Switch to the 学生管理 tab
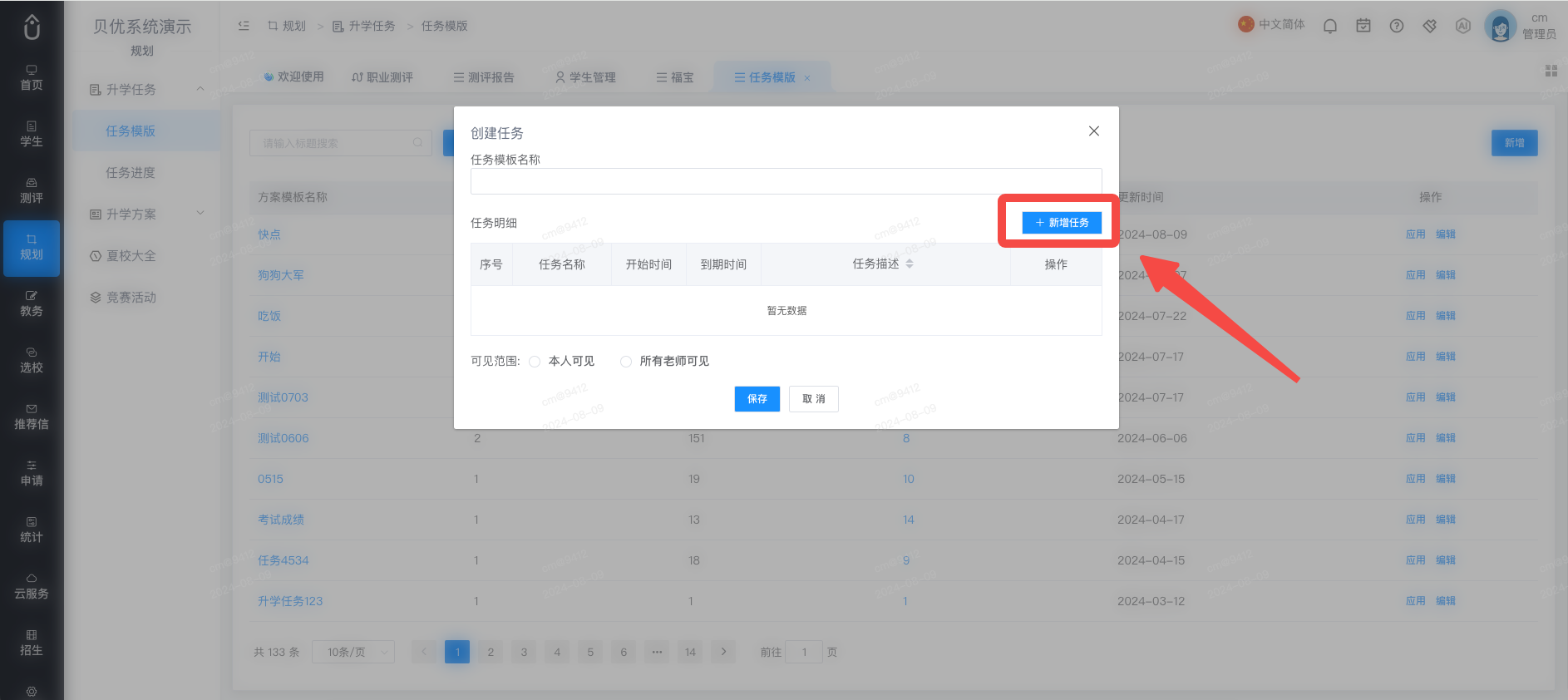The image size is (1568, 700). [585, 77]
